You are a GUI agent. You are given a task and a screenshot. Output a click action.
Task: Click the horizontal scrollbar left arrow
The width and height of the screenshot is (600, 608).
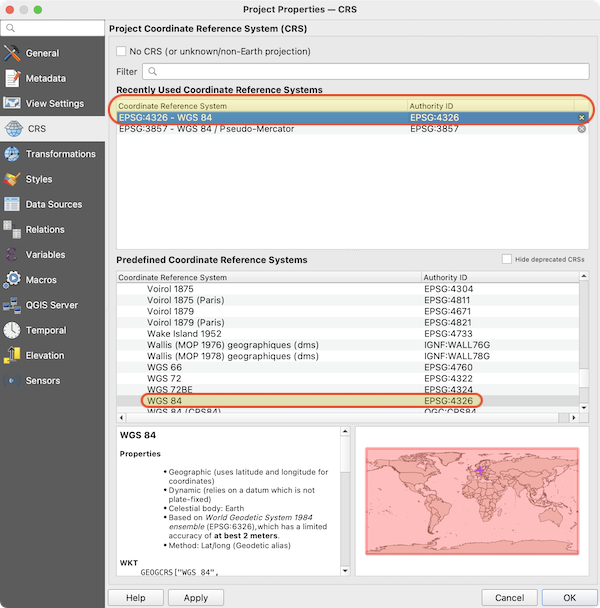(122, 418)
